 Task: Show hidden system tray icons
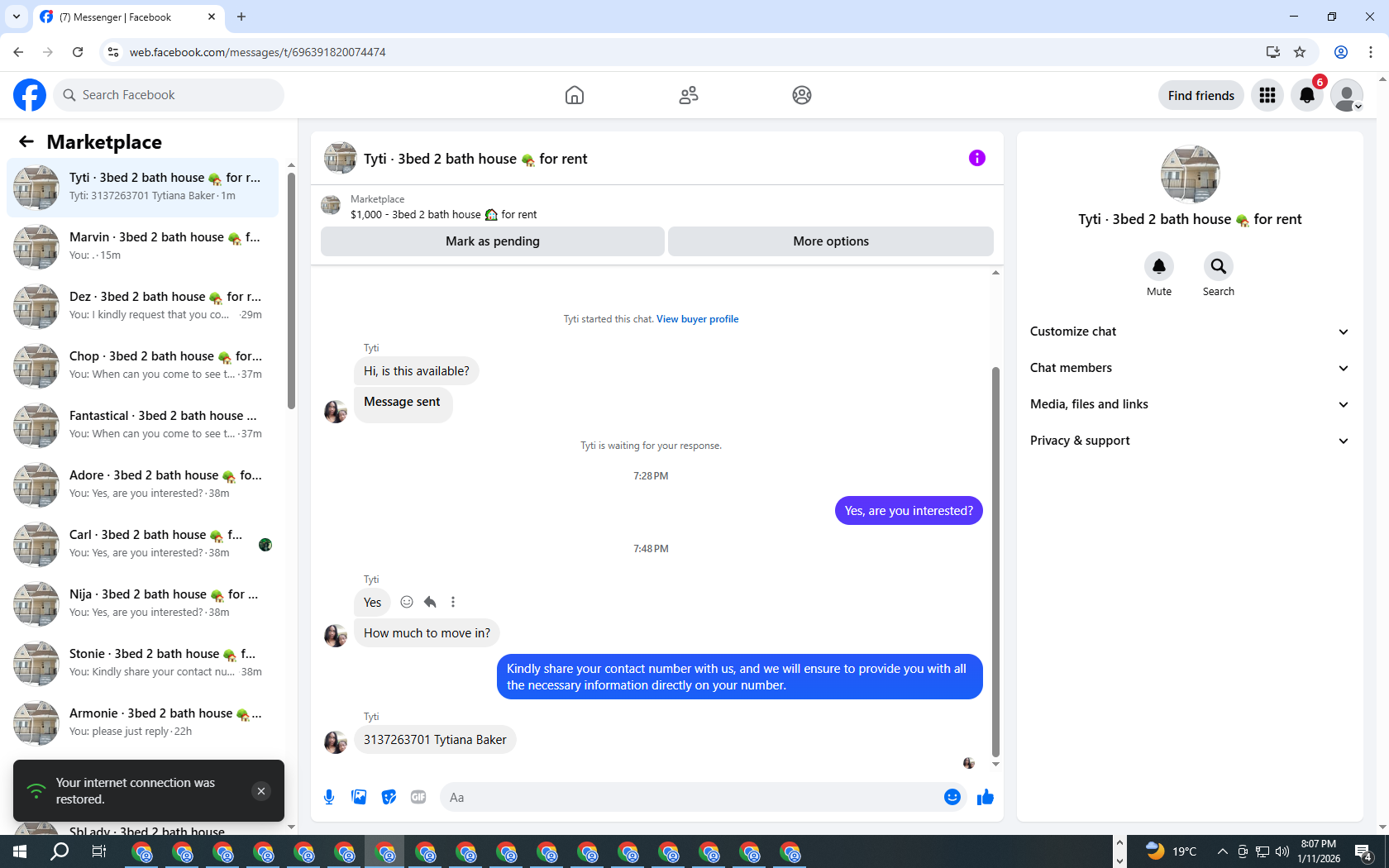[x=1222, y=851]
